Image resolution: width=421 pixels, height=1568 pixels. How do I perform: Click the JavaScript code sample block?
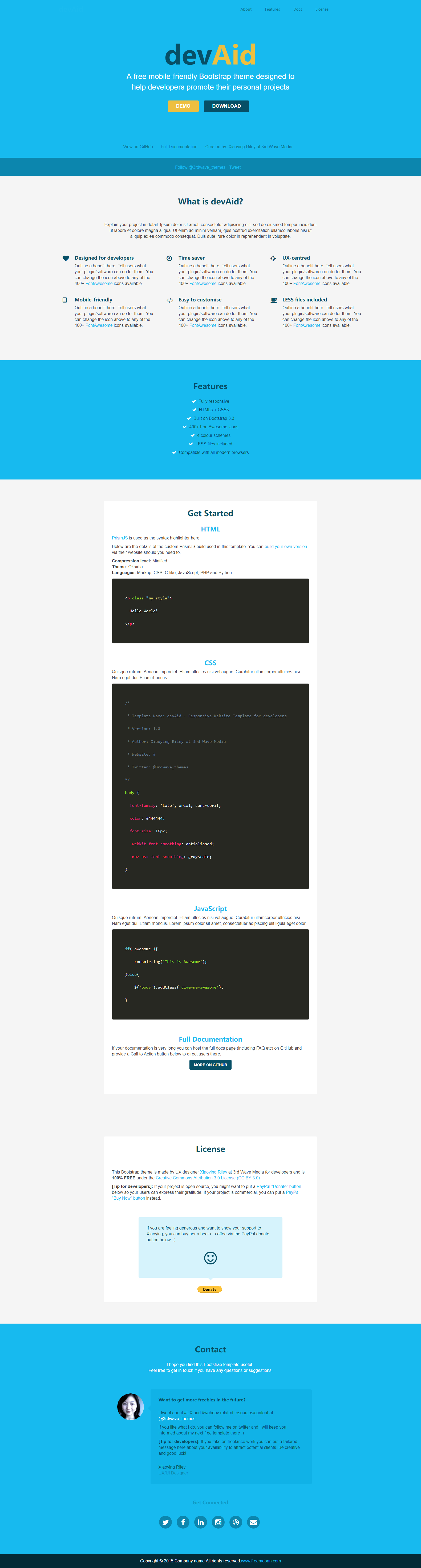210,974
